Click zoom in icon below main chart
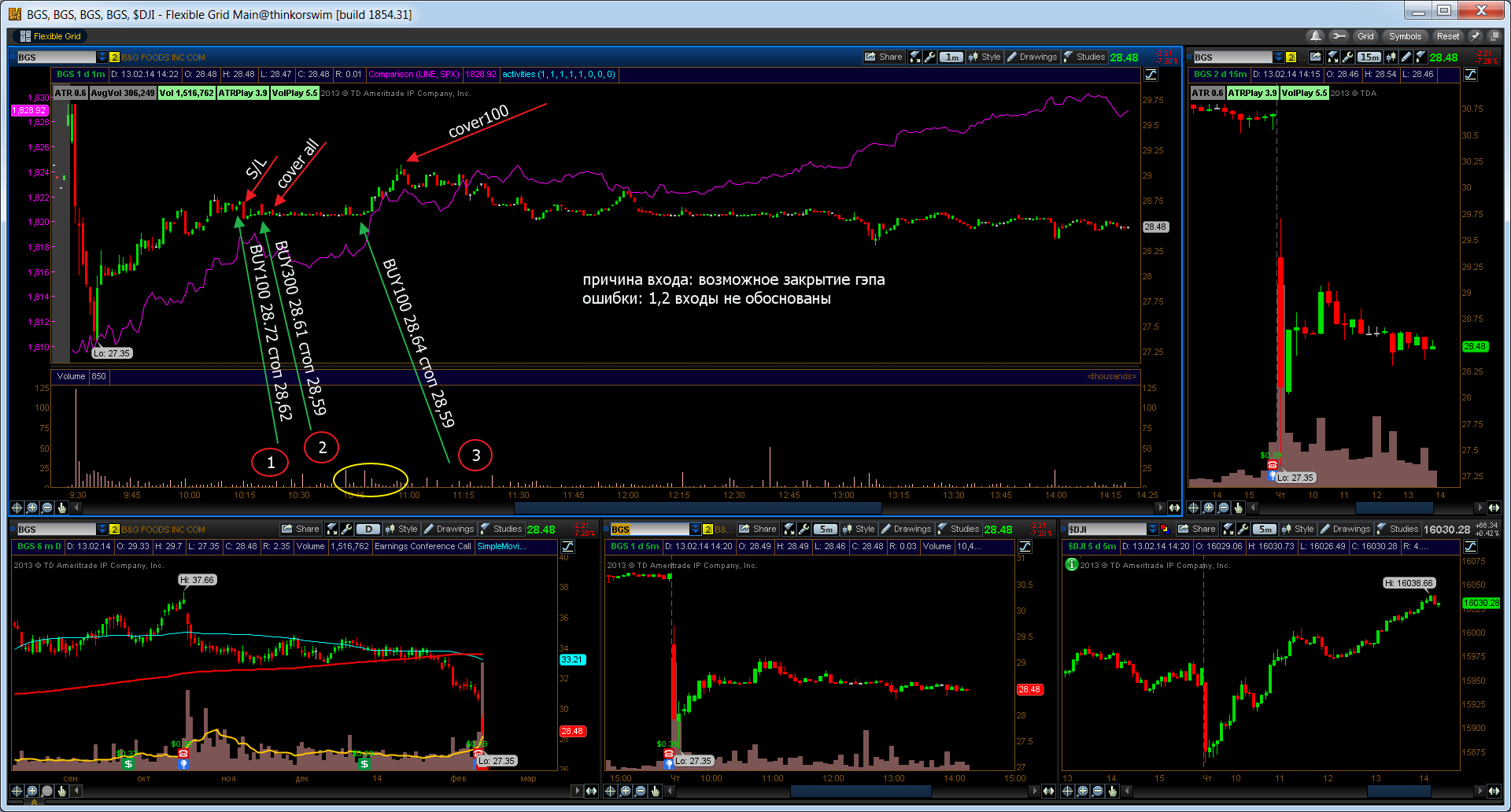The image size is (1511, 812). 31,507
